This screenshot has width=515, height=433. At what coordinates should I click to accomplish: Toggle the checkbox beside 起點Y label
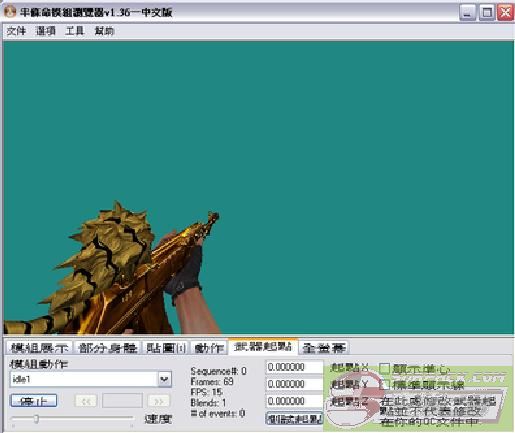click(384, 385)
